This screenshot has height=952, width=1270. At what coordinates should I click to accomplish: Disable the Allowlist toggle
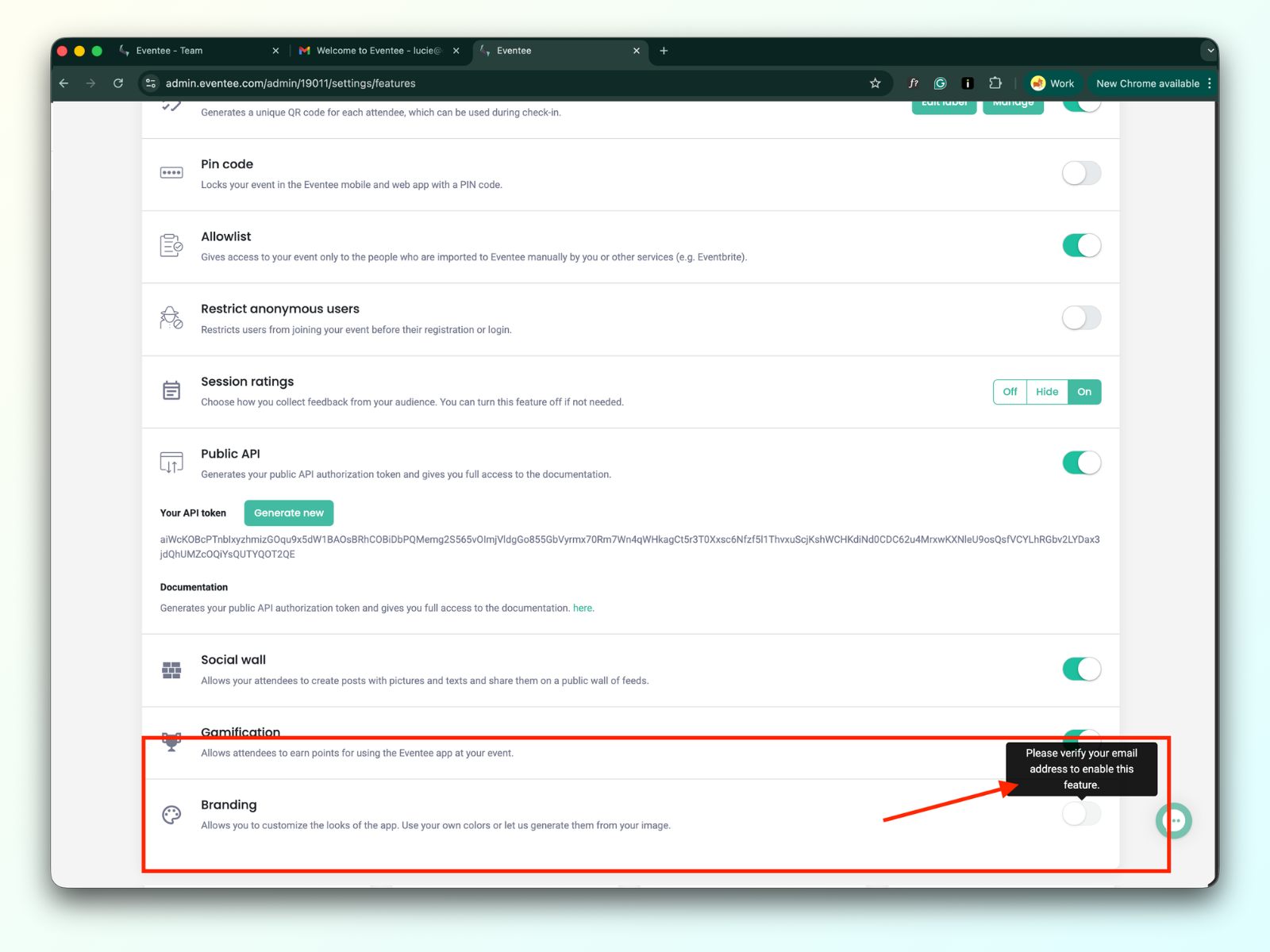pyautogui.click(x=1082, y=245)
